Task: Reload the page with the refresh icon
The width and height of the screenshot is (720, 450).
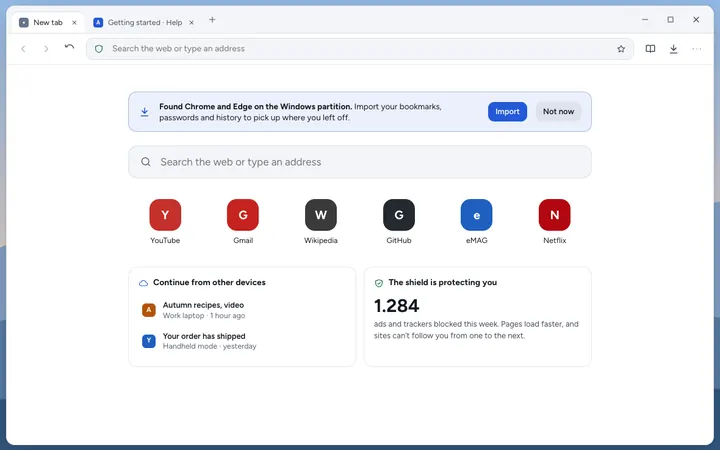Action: (69, 47)
